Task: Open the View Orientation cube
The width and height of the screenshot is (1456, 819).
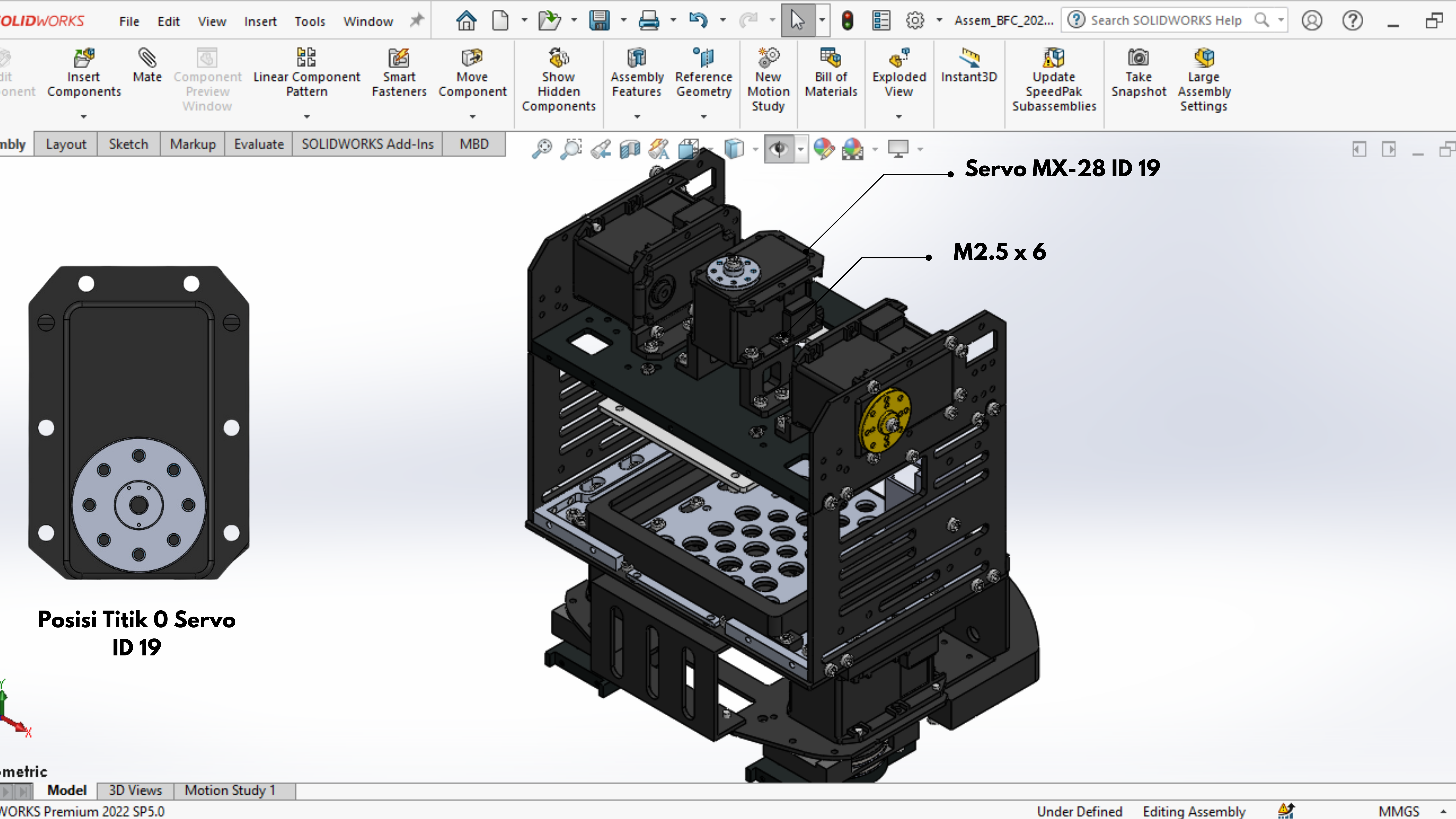Action: click(688, 149)
